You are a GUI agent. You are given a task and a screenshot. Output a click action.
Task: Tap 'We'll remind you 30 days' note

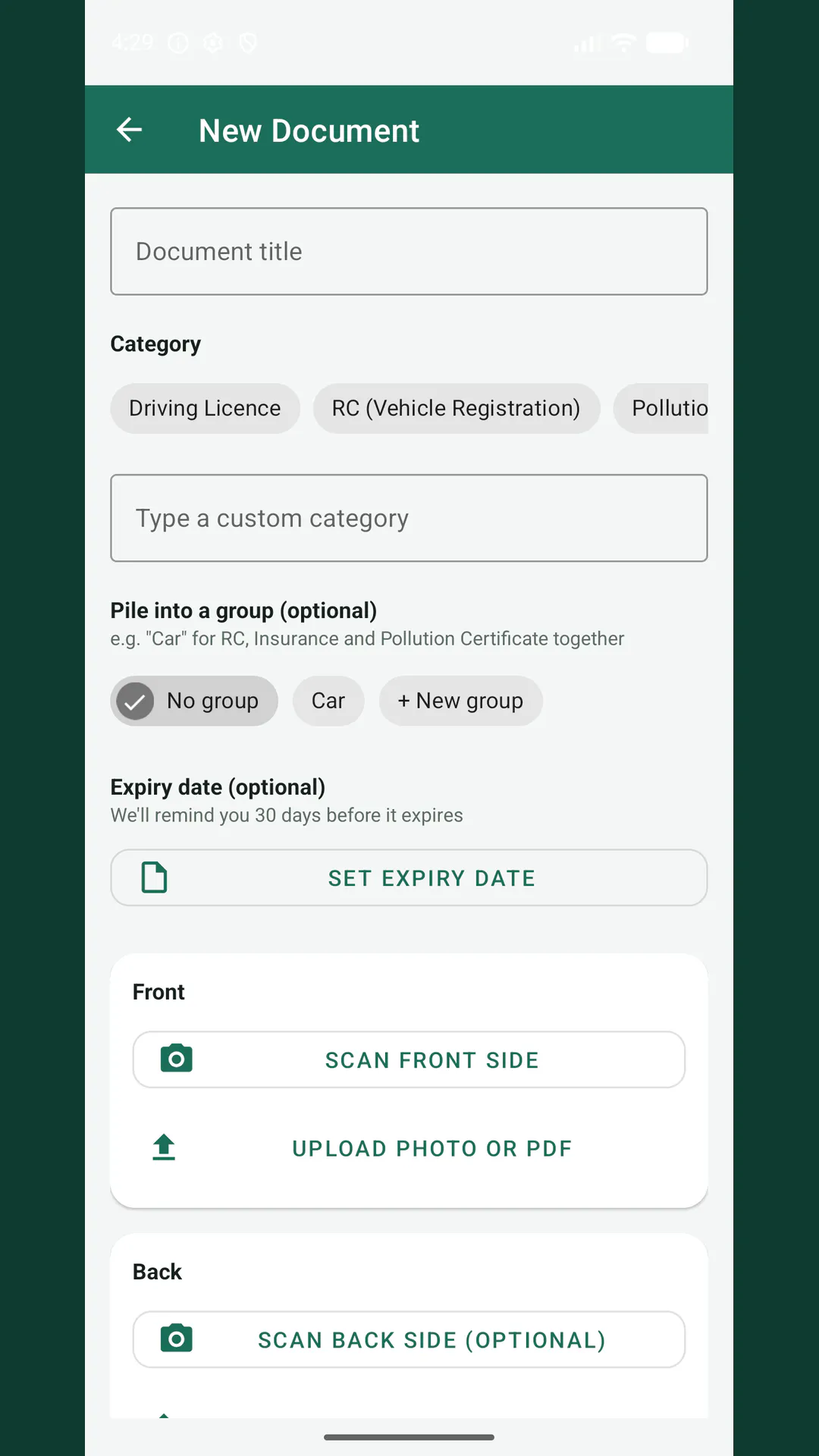coord(287,815)
